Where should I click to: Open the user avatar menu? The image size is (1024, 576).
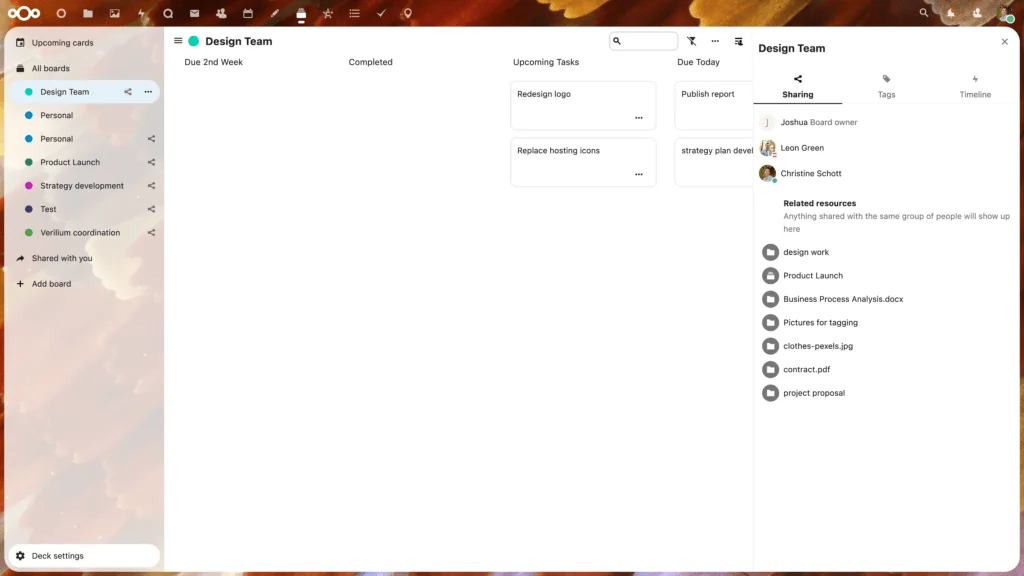(1006, 13)
